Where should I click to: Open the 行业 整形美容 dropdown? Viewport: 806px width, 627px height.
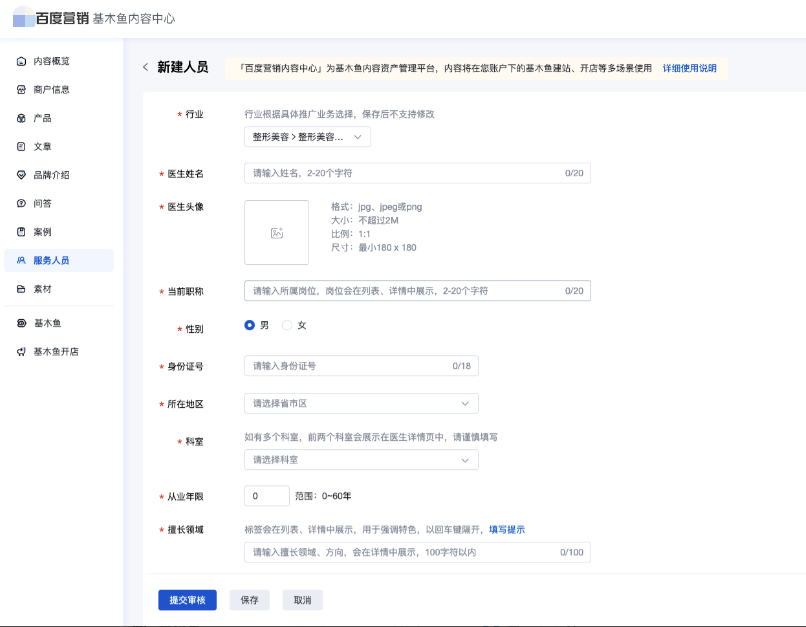pyautogui.click(x=307, y=137)
